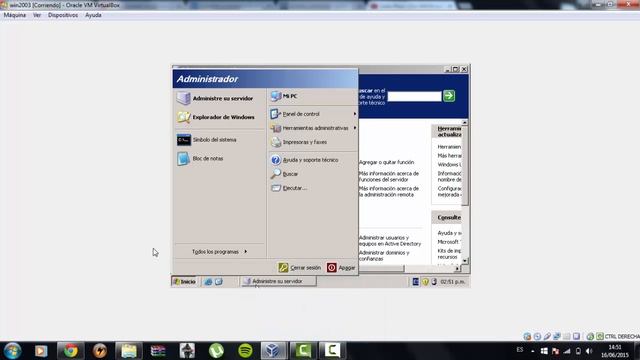Viewport: 640px width, 360px height.
Task: Open Herramientas administrativas entry
Action: point(309,128)
